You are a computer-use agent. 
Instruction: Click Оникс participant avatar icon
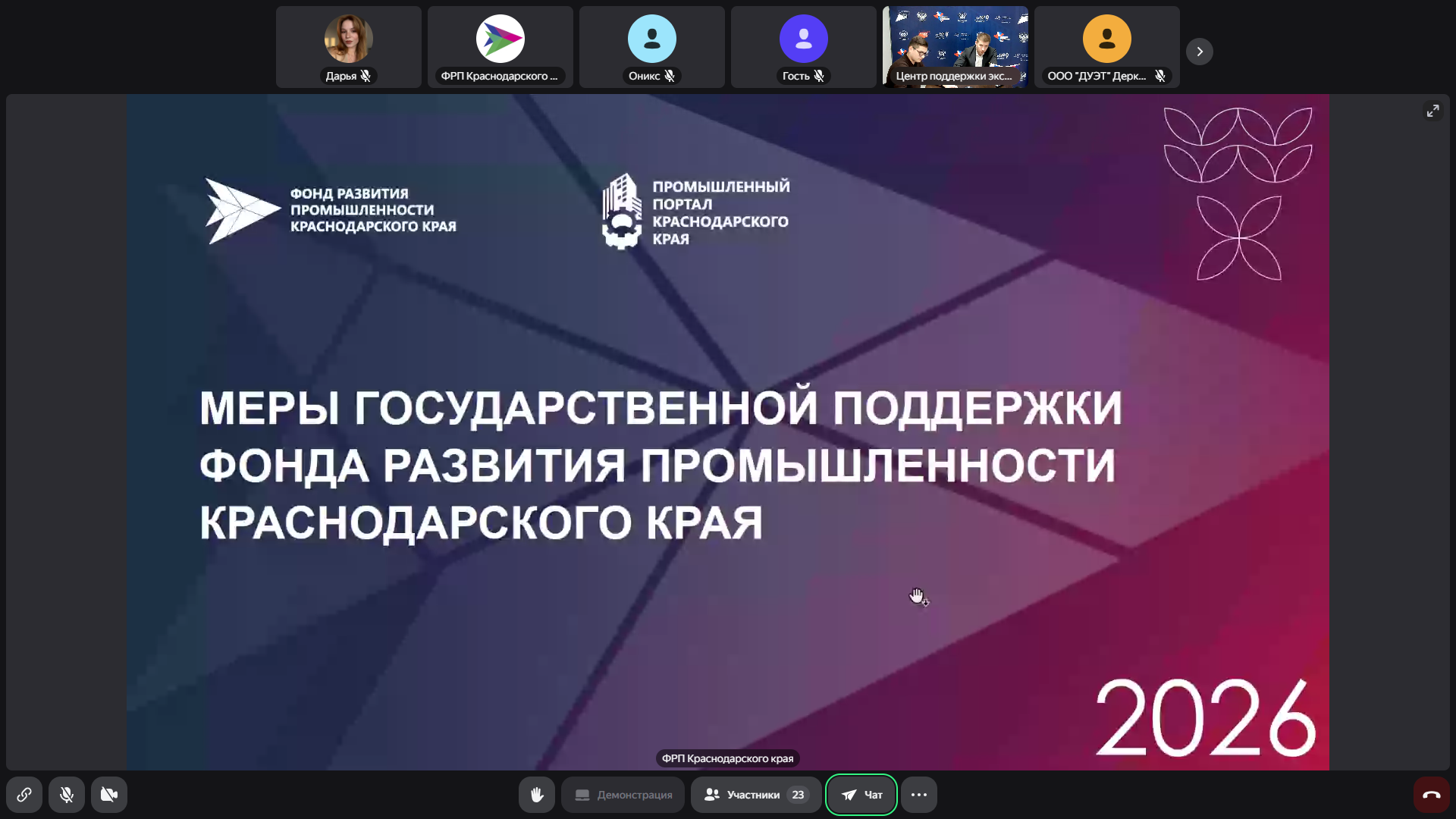click(652, 39)
